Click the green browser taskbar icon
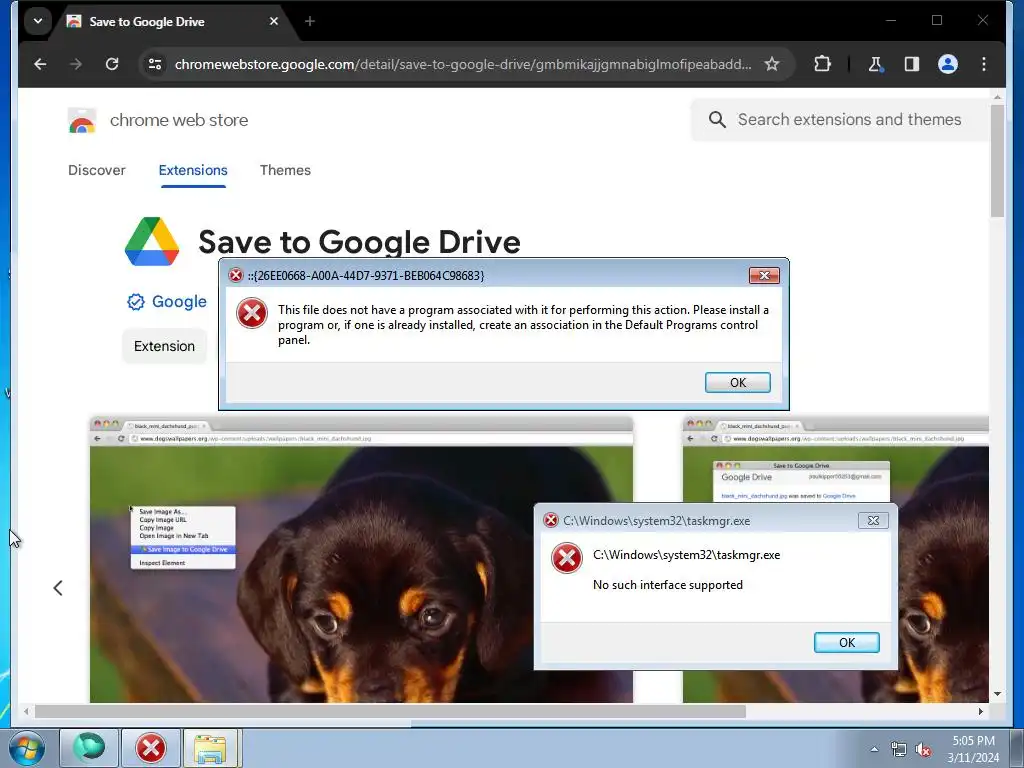The width and height of the screenshot is (1024, 768). 89,748
